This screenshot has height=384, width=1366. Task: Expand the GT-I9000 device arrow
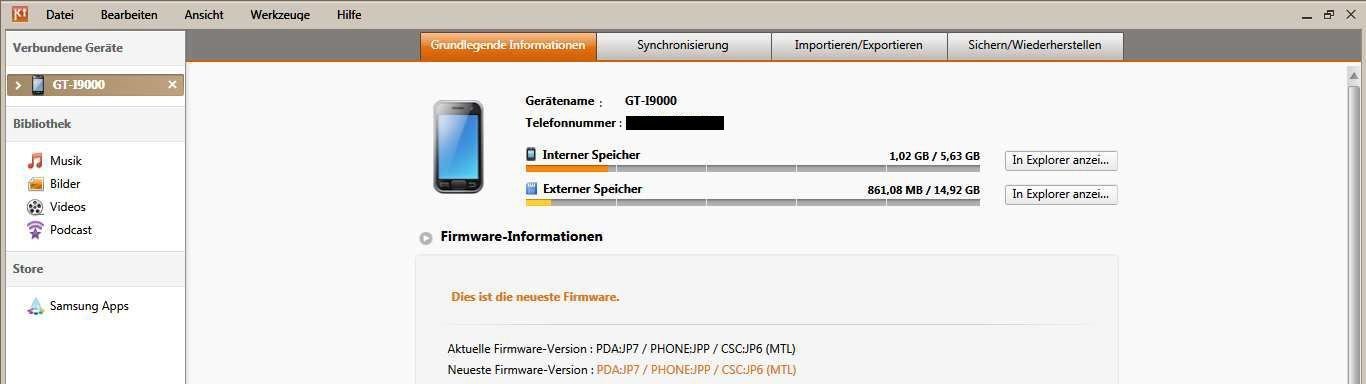18,85
